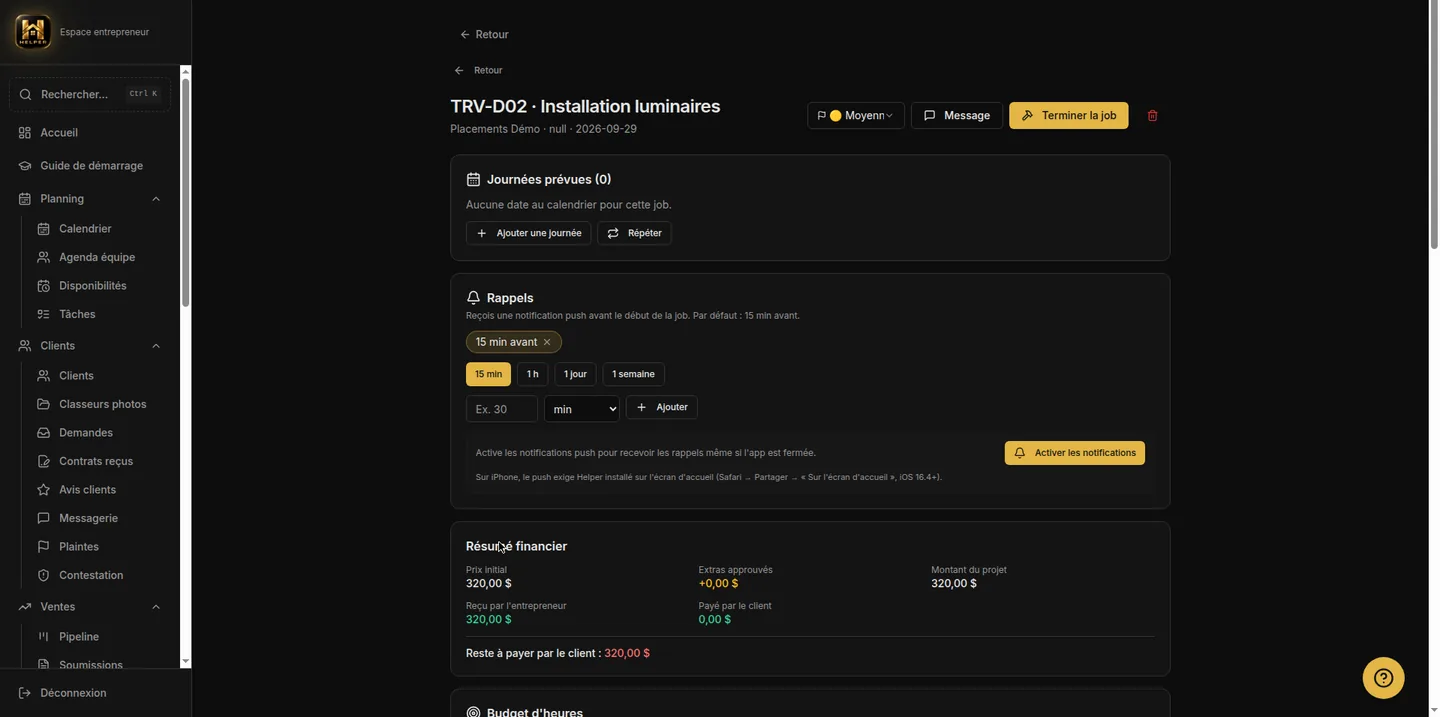This screenshot has width=1440, height=717.
Task: Click the bell icon beside Rappels
Action: [473, 298]
